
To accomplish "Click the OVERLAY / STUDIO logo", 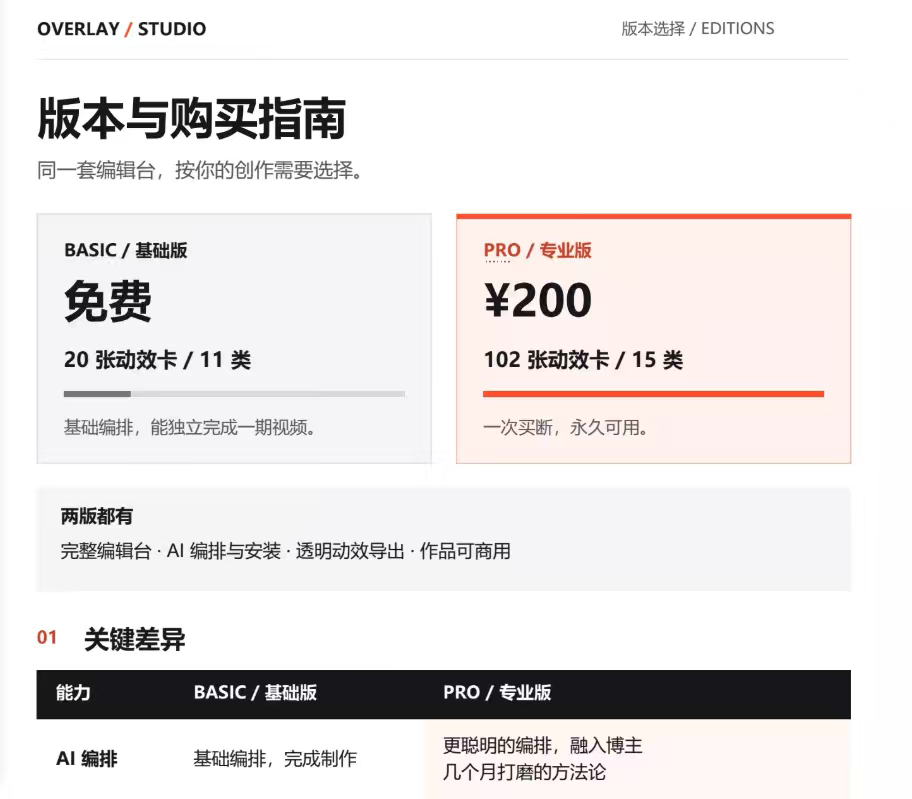I will 122,29.
